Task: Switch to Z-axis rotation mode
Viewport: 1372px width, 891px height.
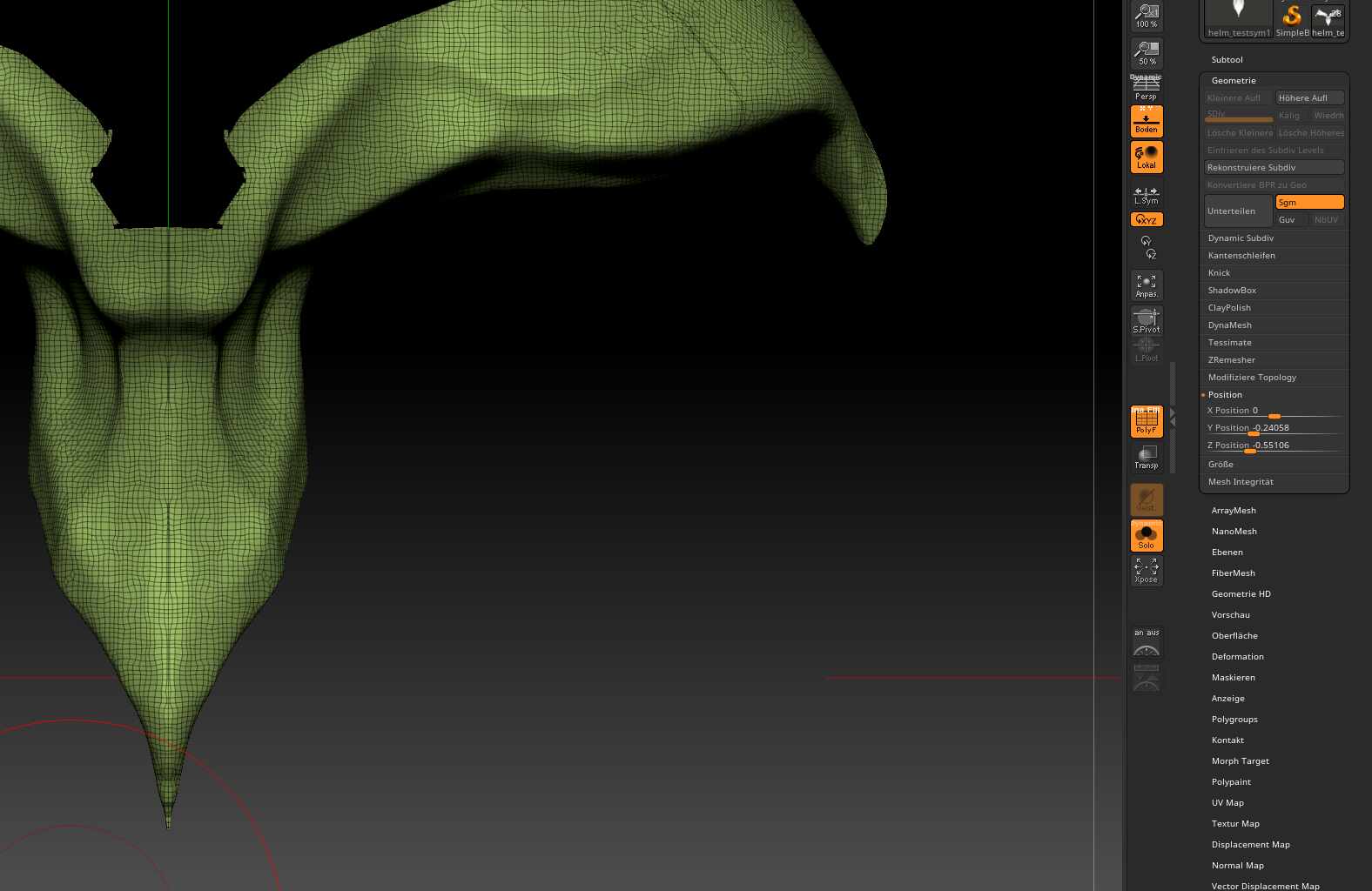Action: pos(1151,254)
